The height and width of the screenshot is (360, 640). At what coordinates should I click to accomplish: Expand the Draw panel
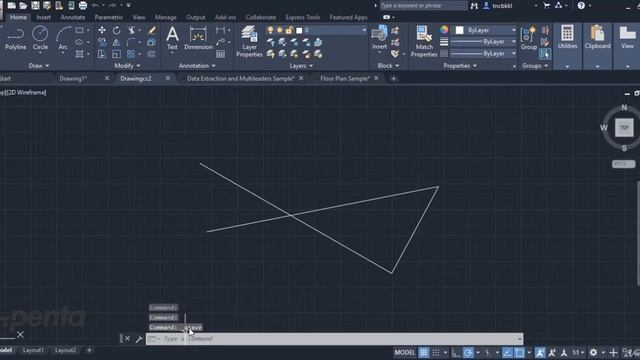click(x=39, y=66)
